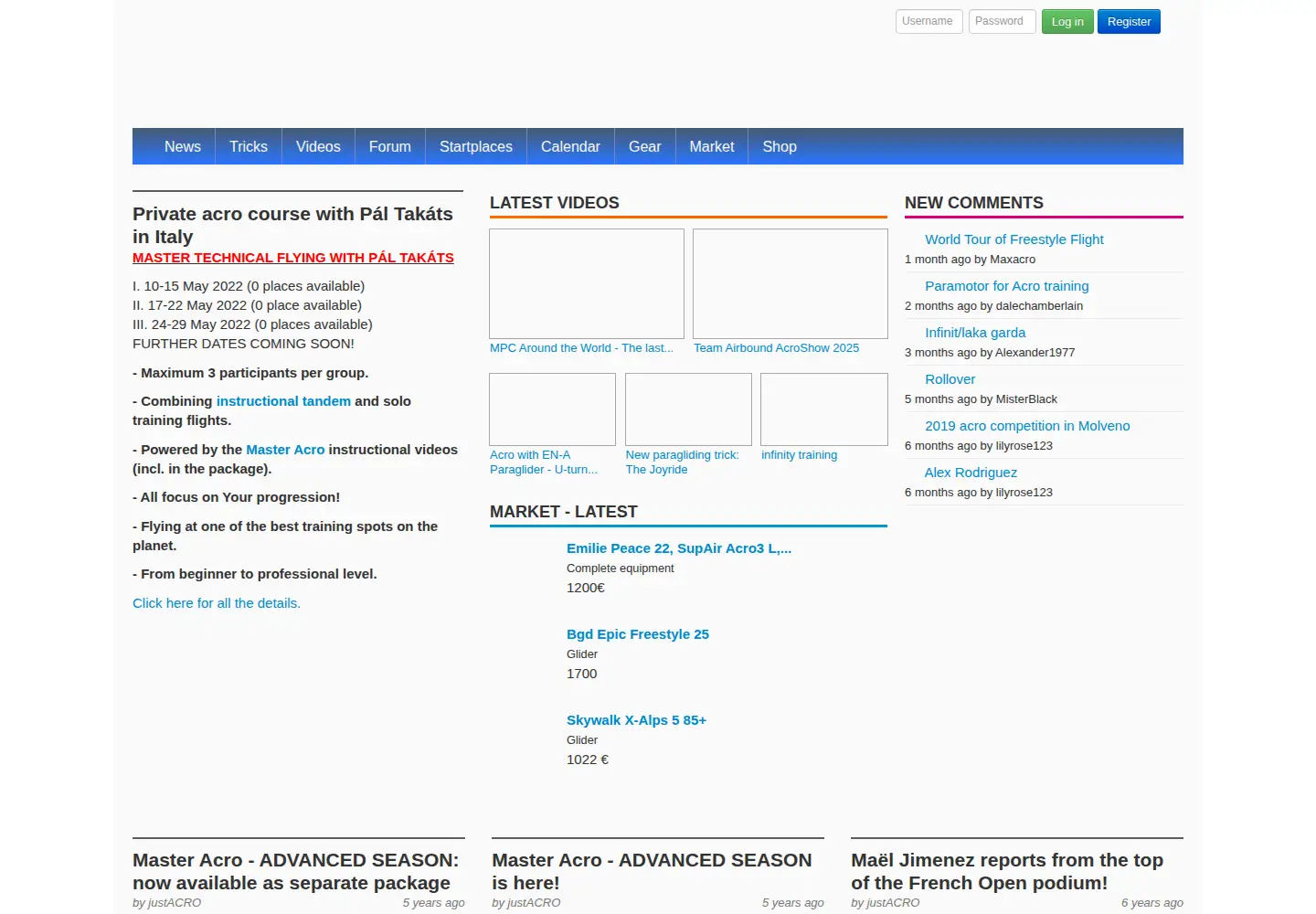Visit the Forum page
This screenshot has width=1316, height=914.
click(x=390, y=146)
